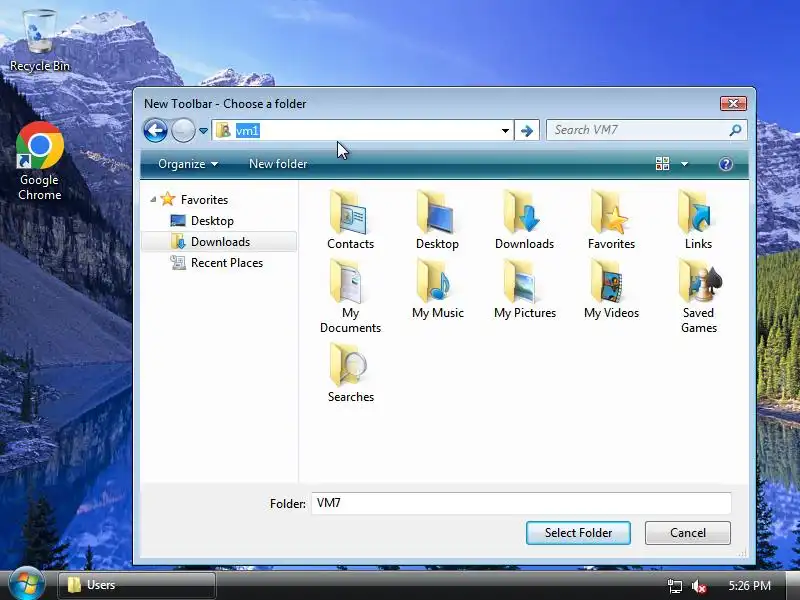Open the Views options dropdown arrow
Screen dimensions: 800x600
pos(685,164)
